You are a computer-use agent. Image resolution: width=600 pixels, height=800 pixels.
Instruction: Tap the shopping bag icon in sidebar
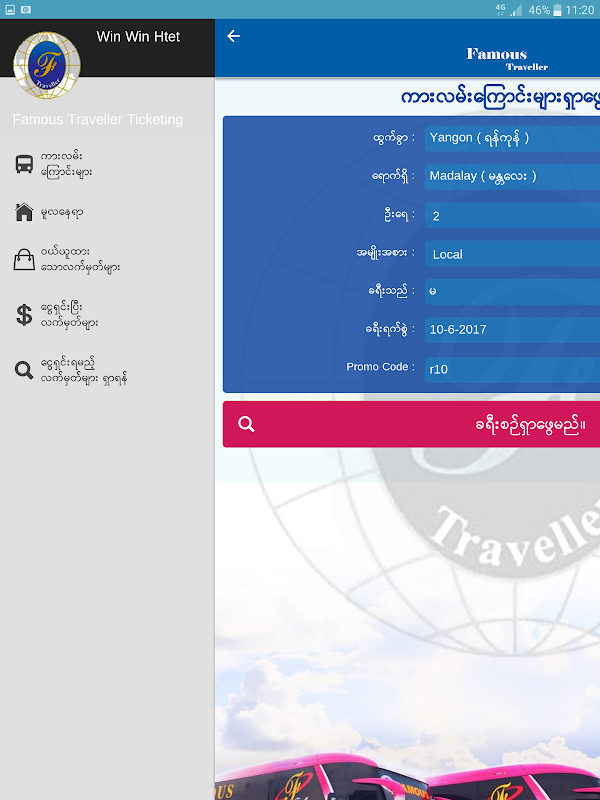point(24,259)
